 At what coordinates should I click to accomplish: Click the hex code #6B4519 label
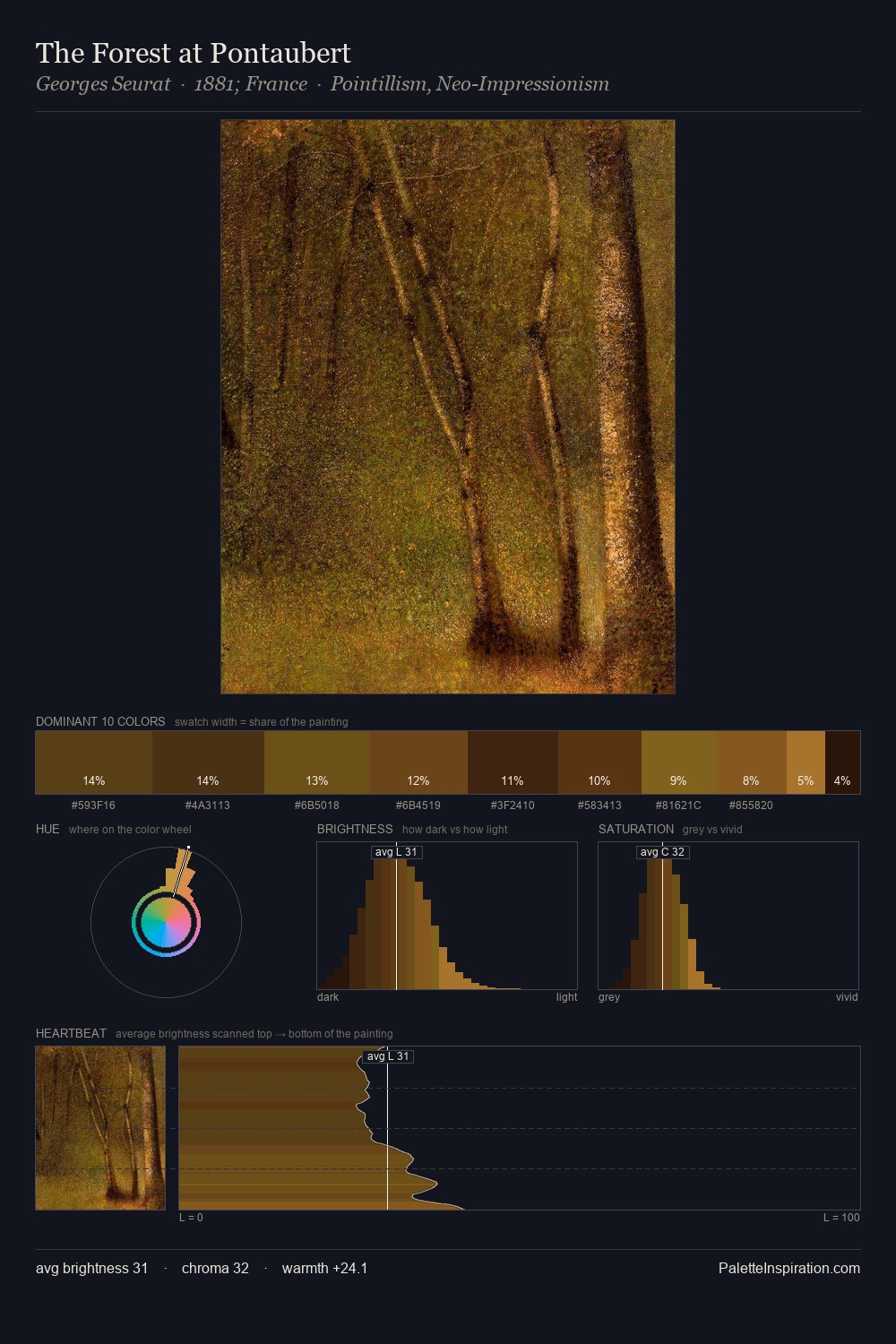click(x=418, y=806)
